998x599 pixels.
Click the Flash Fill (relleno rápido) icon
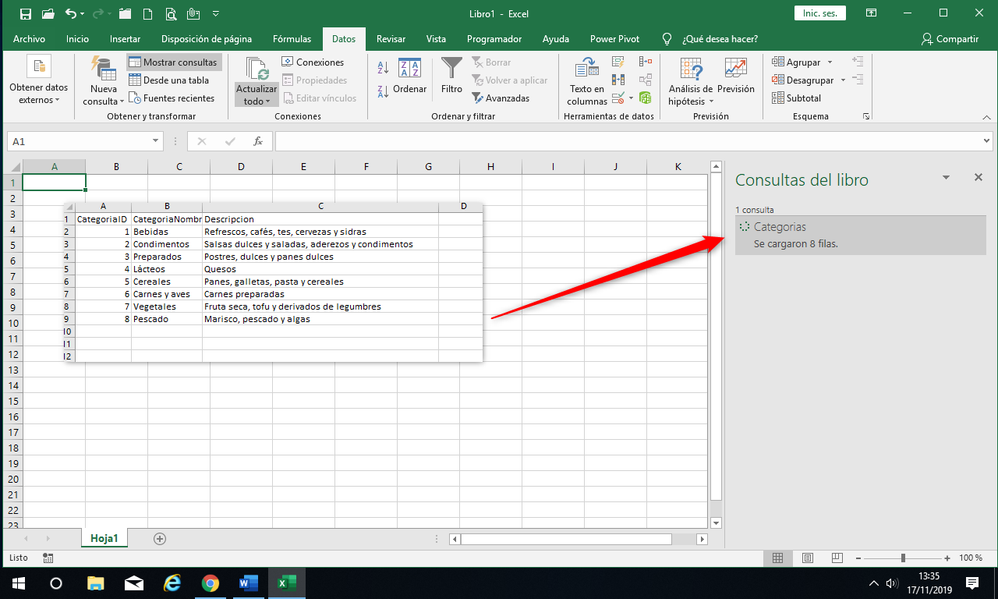pos(618,62)
